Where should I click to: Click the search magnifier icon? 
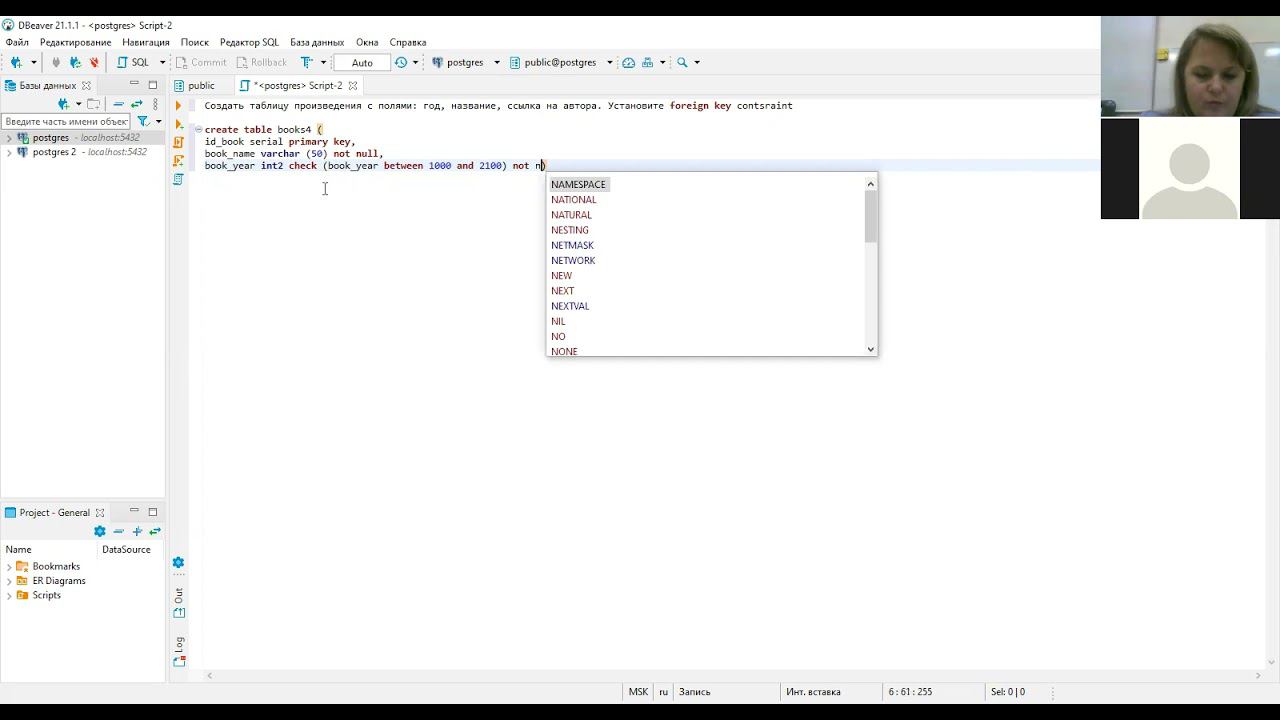(x=682, y=62)
